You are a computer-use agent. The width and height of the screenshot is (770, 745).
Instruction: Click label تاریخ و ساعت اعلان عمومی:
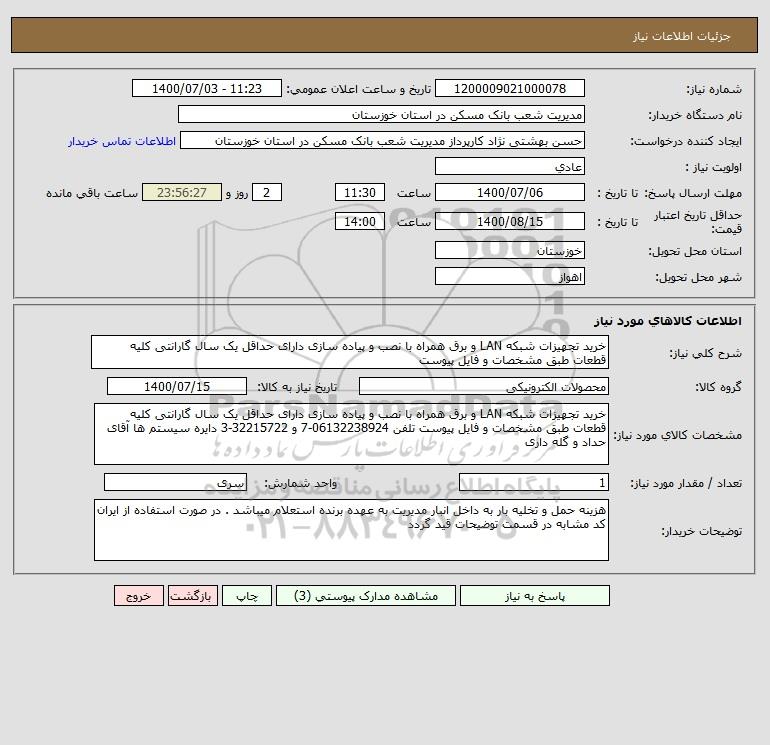[x=358, y=89]
